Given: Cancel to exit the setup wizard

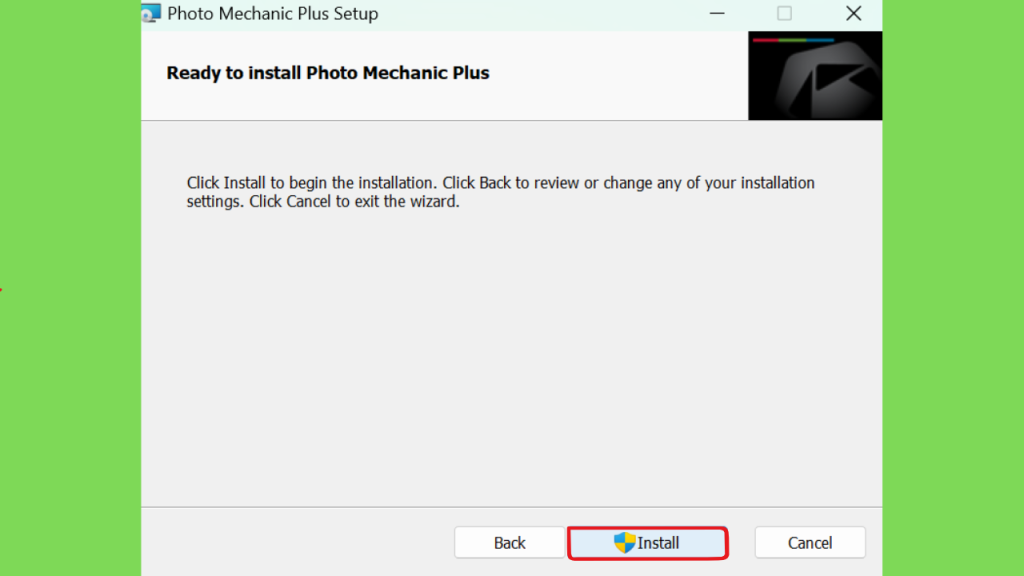Looking at the screenshot, I should click(810, 543).
